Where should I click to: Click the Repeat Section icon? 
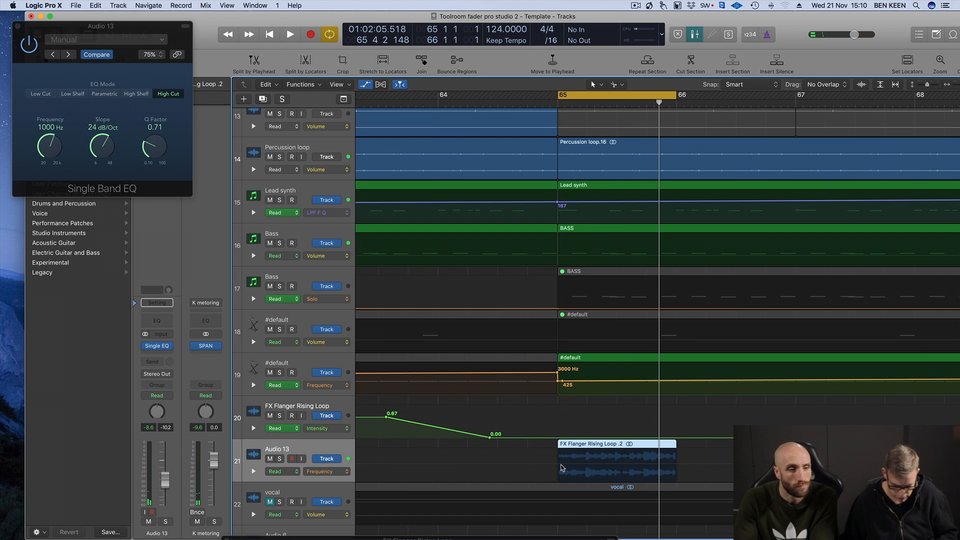[x=647, y=63]
